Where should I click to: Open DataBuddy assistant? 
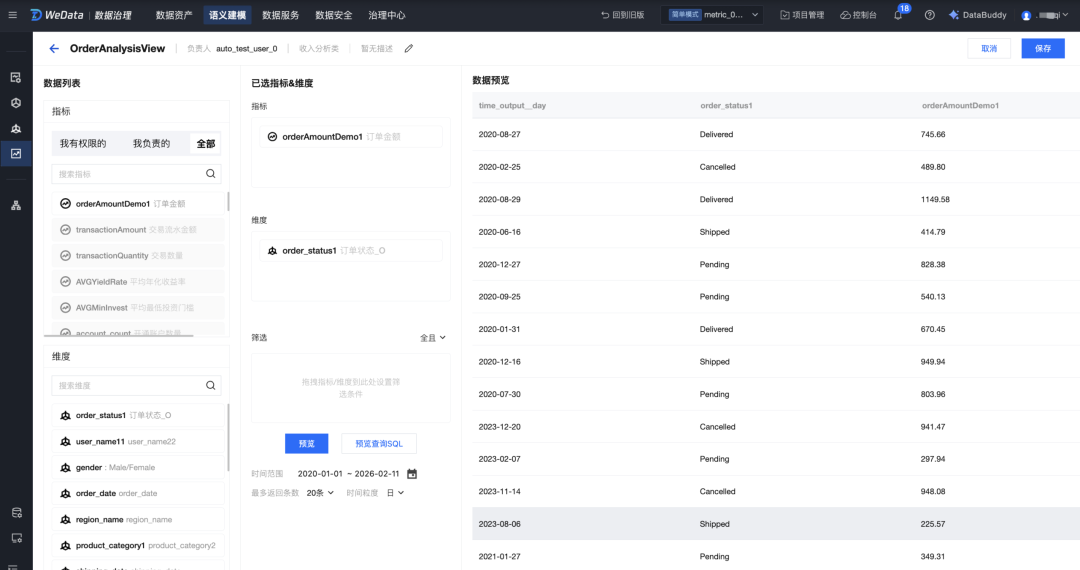click(977, 14)
